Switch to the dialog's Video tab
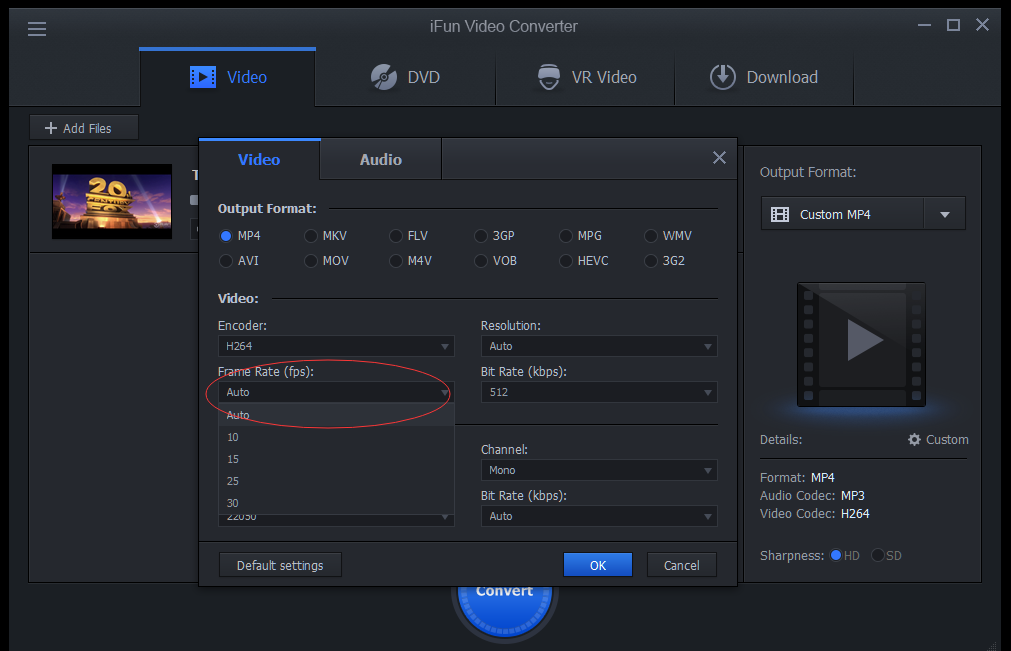The image size is (1011, 651). [259, 159]
